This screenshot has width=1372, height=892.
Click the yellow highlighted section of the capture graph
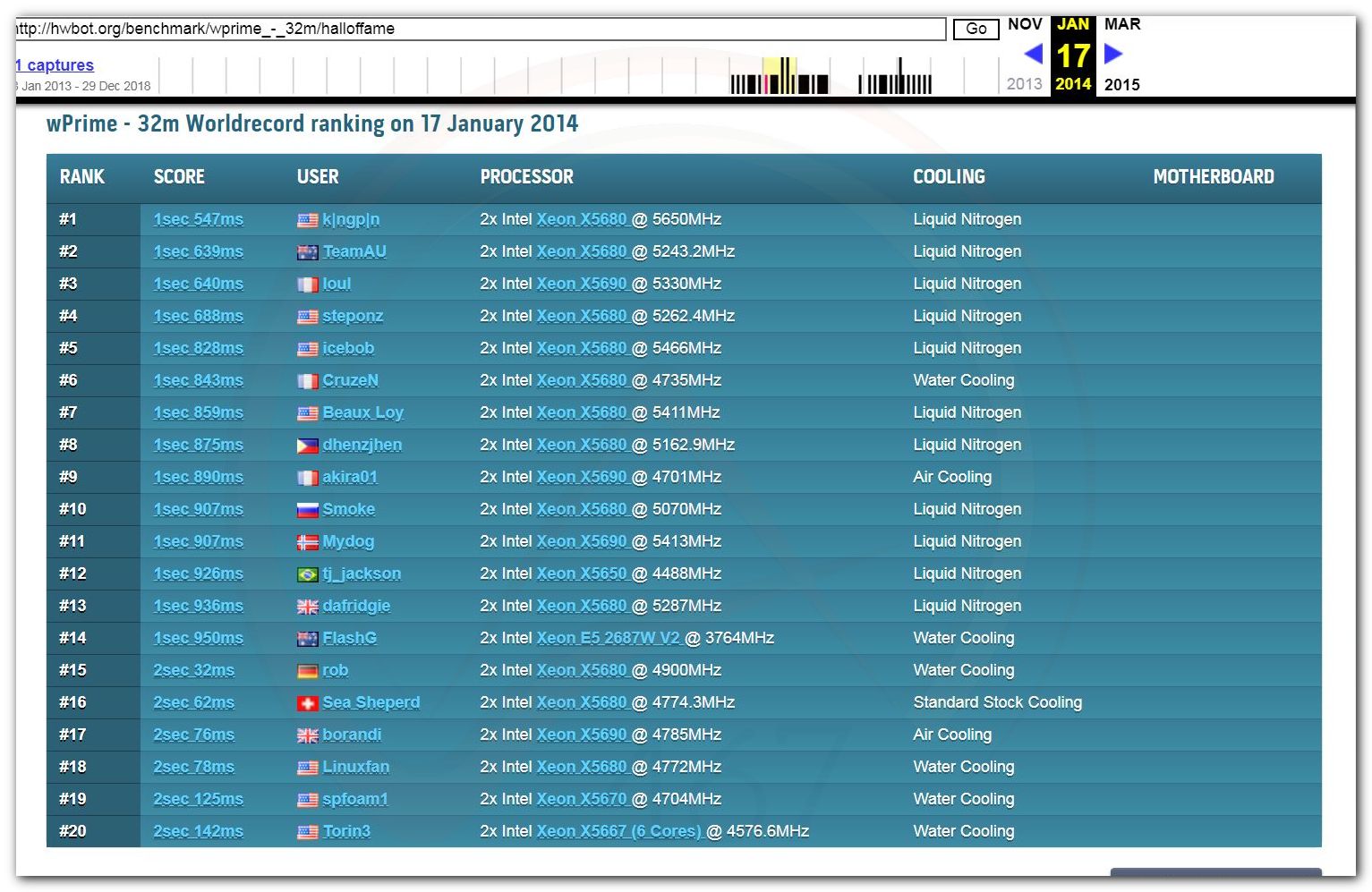780,75
